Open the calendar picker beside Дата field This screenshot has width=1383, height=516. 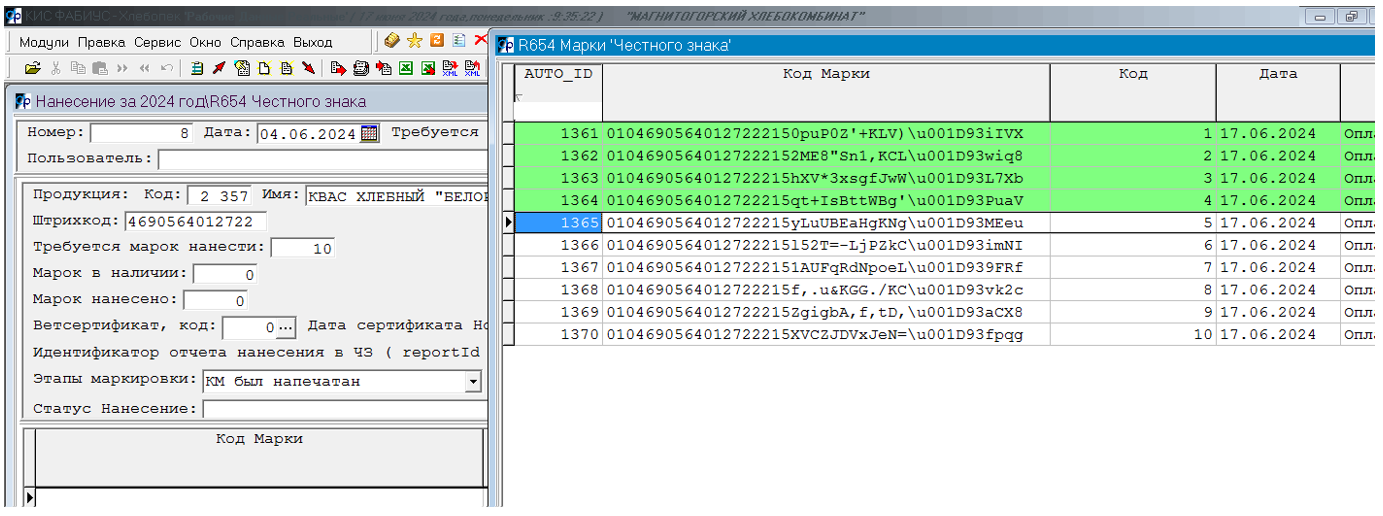tap(369, 133)
